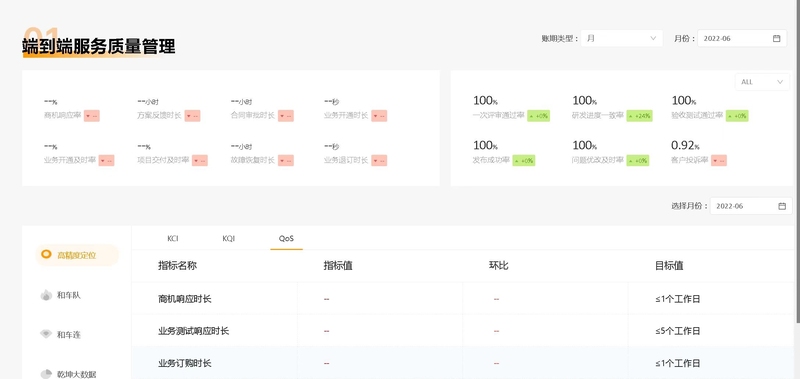Select 高精度定位 in the sidebar
Screen dimensions: 800x379
[77, 255]
